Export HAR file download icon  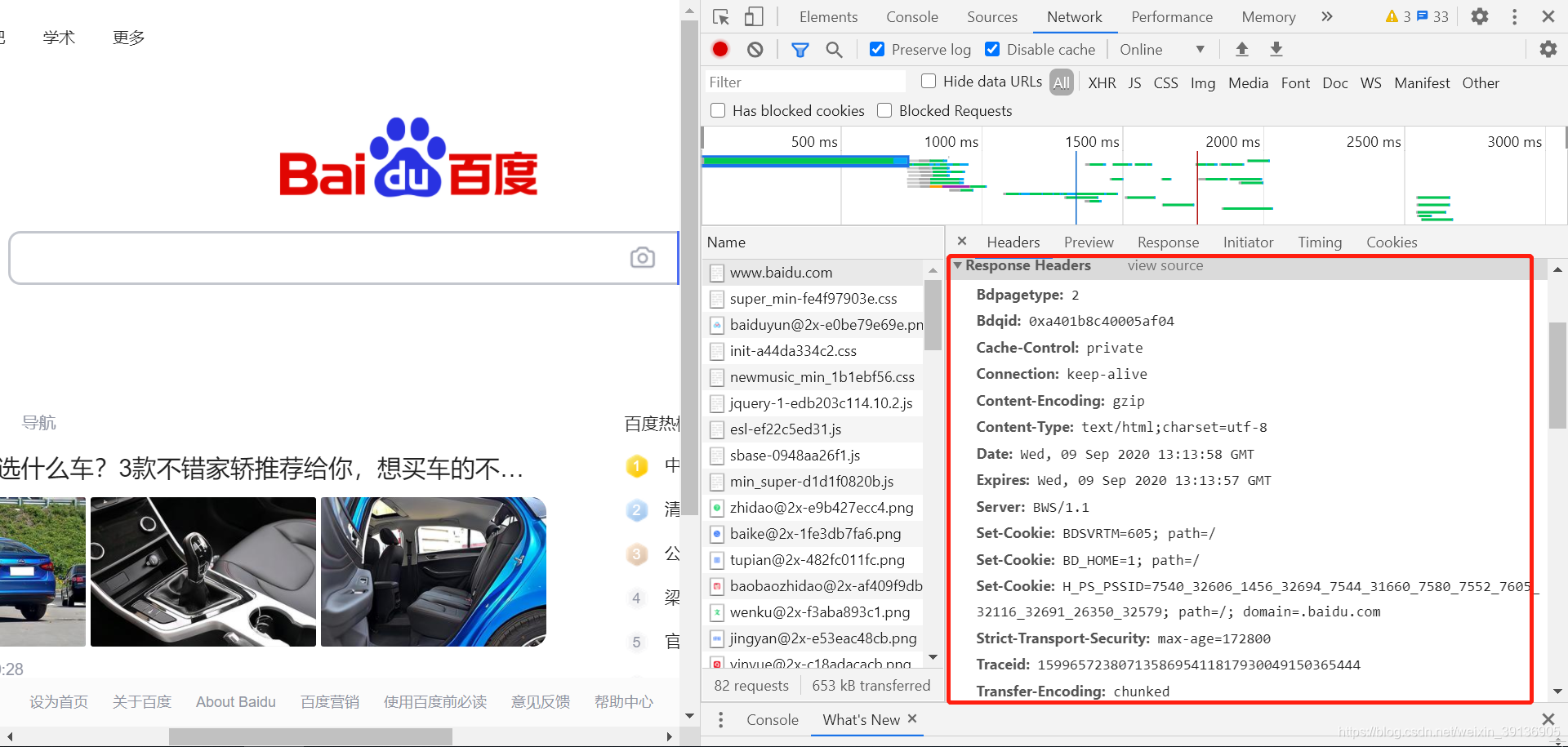(x=1276, y=50)
